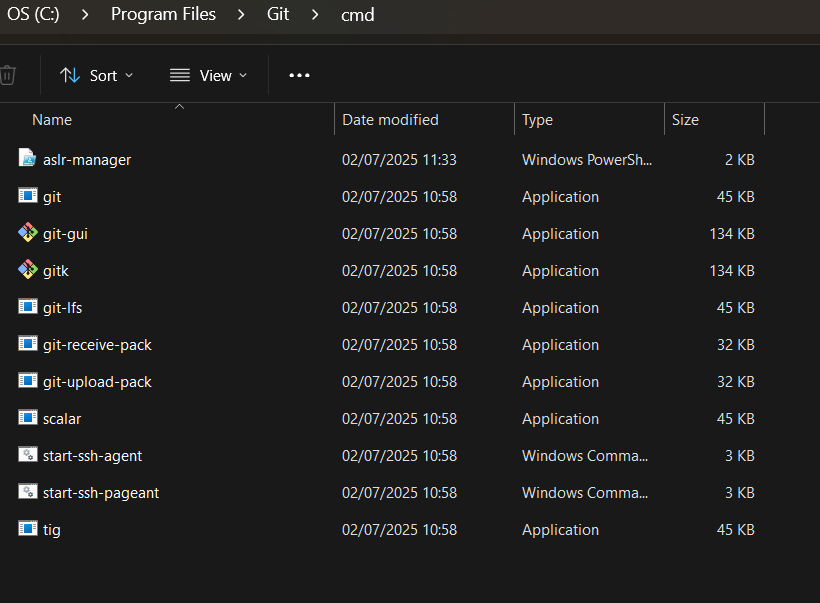Click the aslr-manager PowerShell file icon
Image resolution: width=820 pixels, height=603 pixels.
[27, 157]
